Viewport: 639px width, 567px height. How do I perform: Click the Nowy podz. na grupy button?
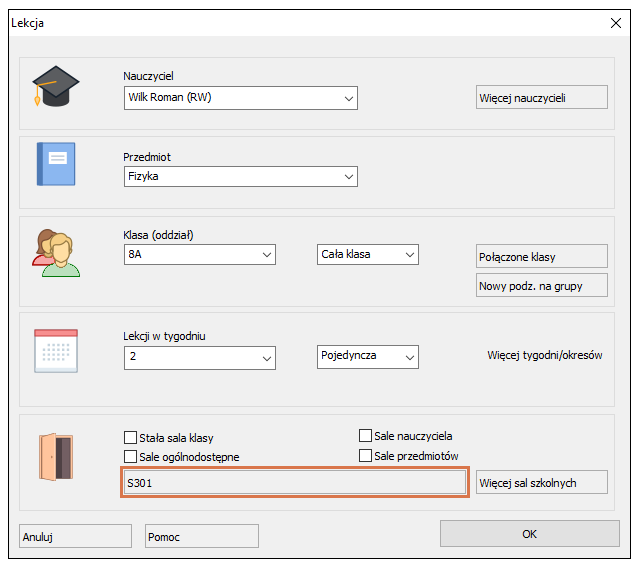click(x=541, y=286)
